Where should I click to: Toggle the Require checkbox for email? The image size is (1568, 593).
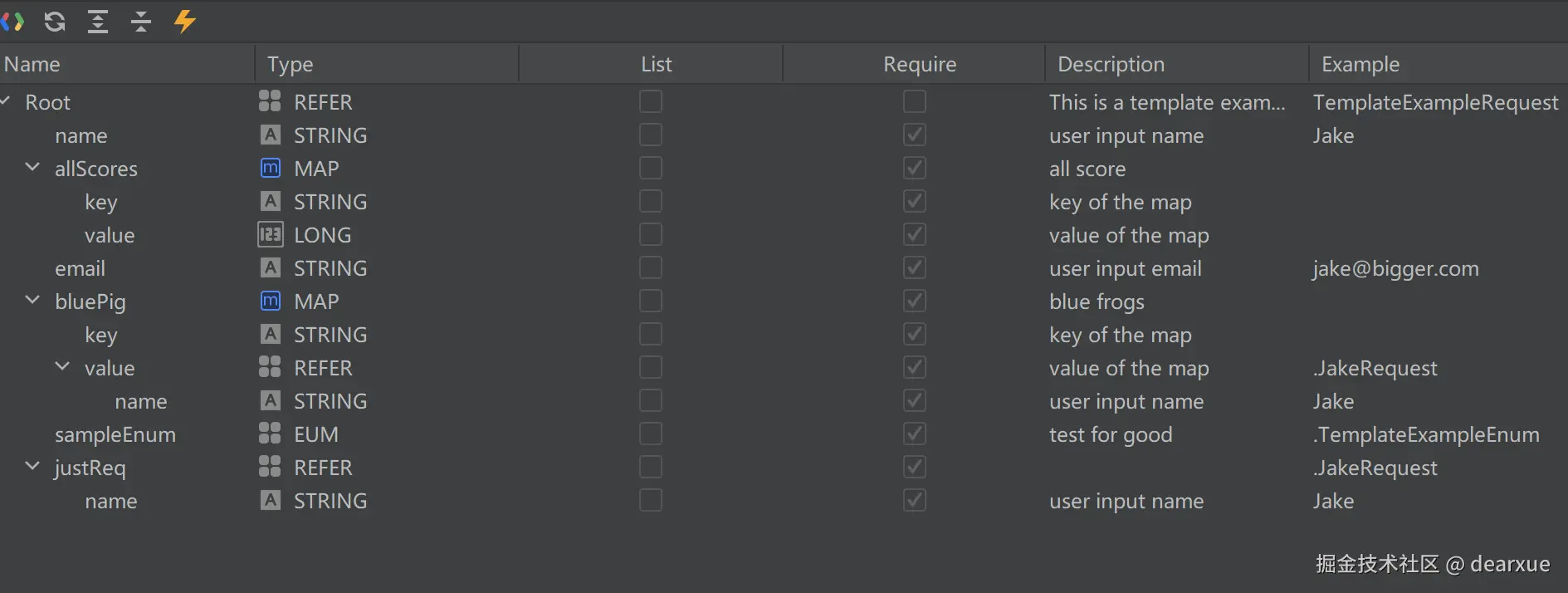point(914,268)
